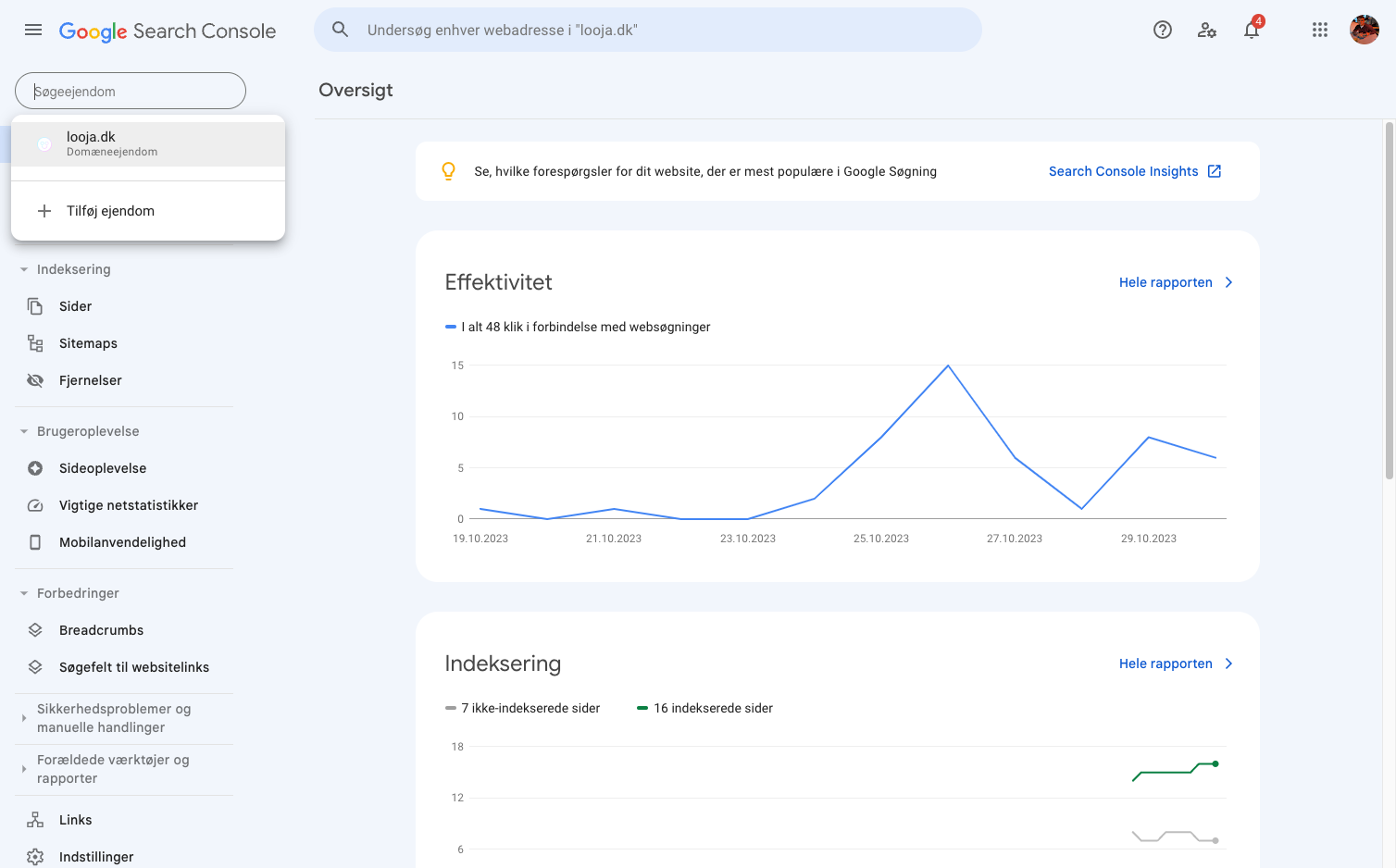
Task: Open Vigtige netstatistikker in sidebar
Action: 129,505
